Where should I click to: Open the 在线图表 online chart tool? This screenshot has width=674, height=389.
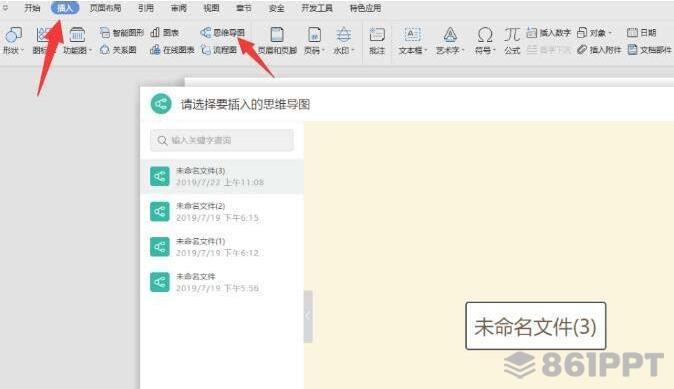coord(172,50)
